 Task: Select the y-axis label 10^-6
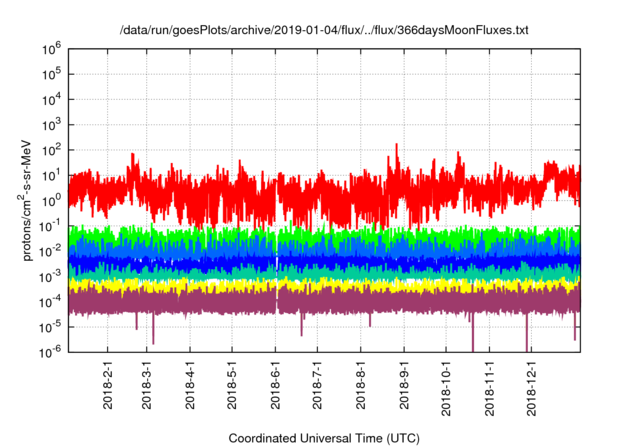51,352
